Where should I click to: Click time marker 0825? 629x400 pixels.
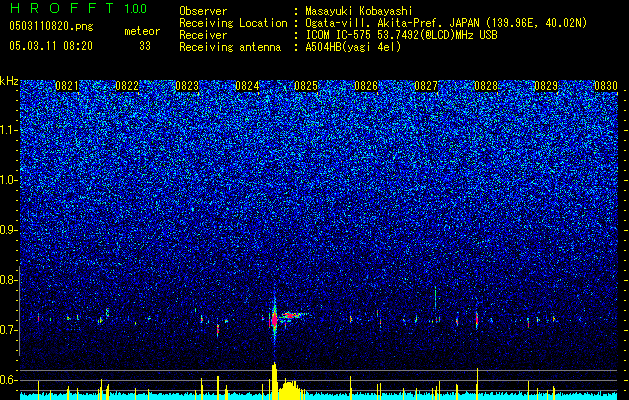coord(306,86)
